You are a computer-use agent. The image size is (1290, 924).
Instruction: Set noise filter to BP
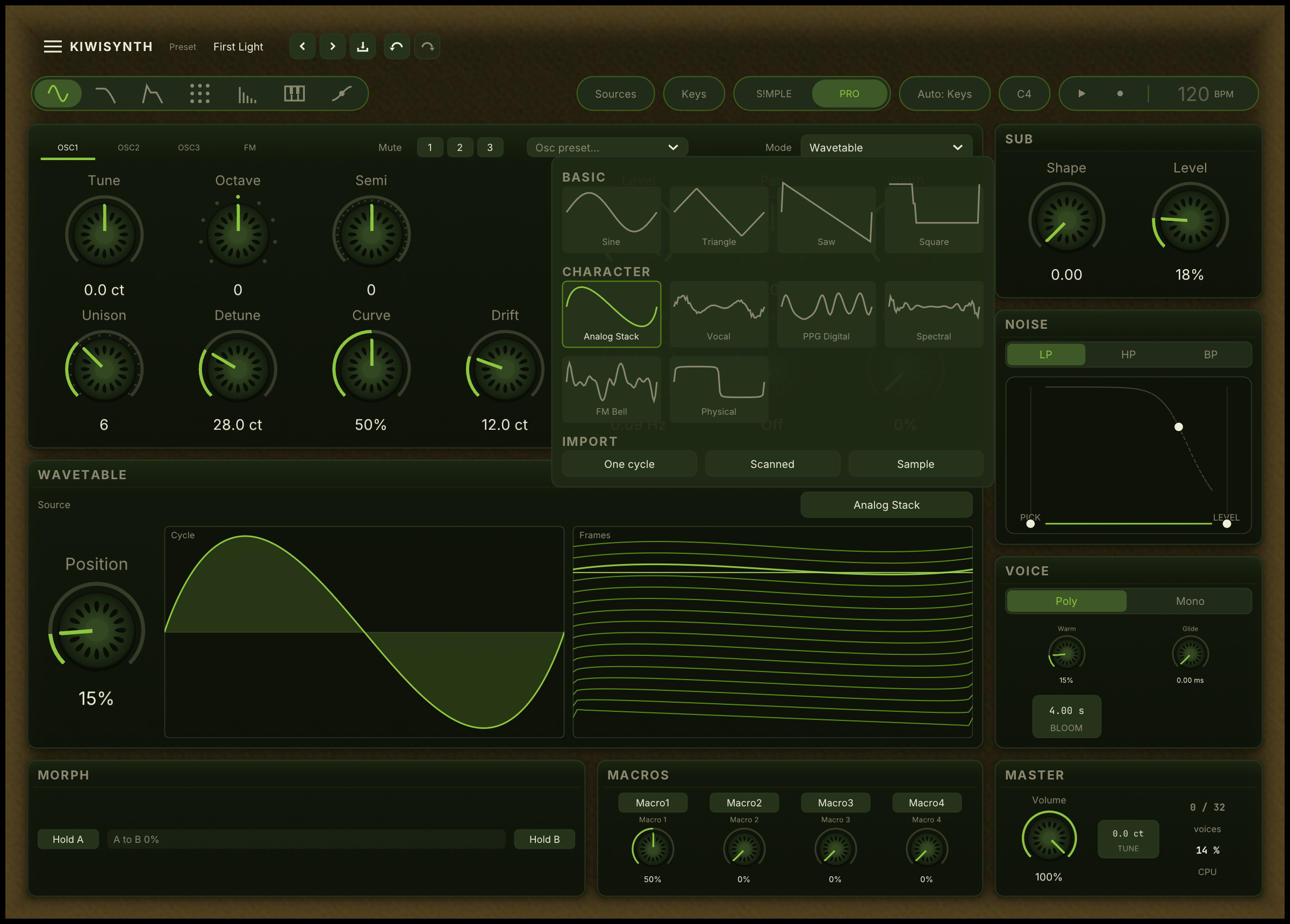[1210, 354]
